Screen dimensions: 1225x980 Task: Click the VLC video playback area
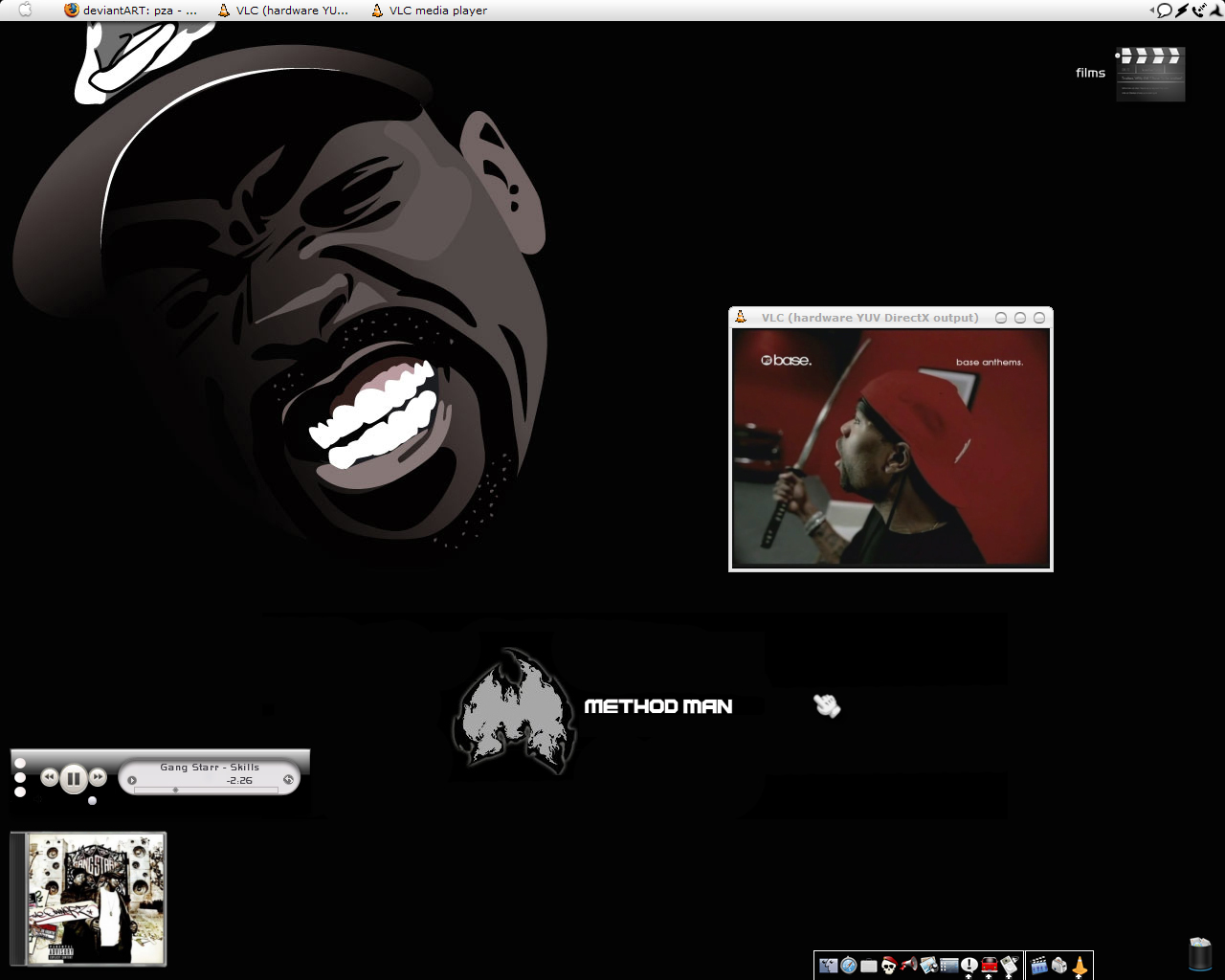pos(891,448)
